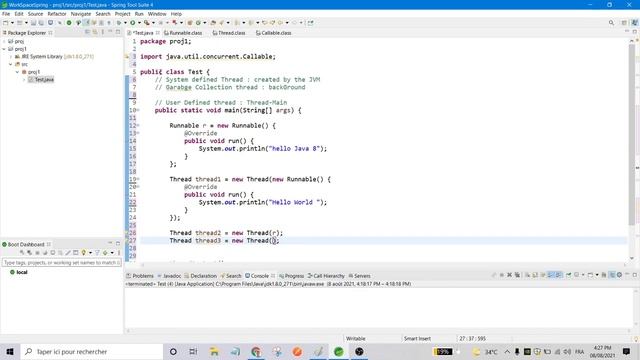
Task: Expand the proj project node
Action: pyautogui.click(x=4, y=41)
